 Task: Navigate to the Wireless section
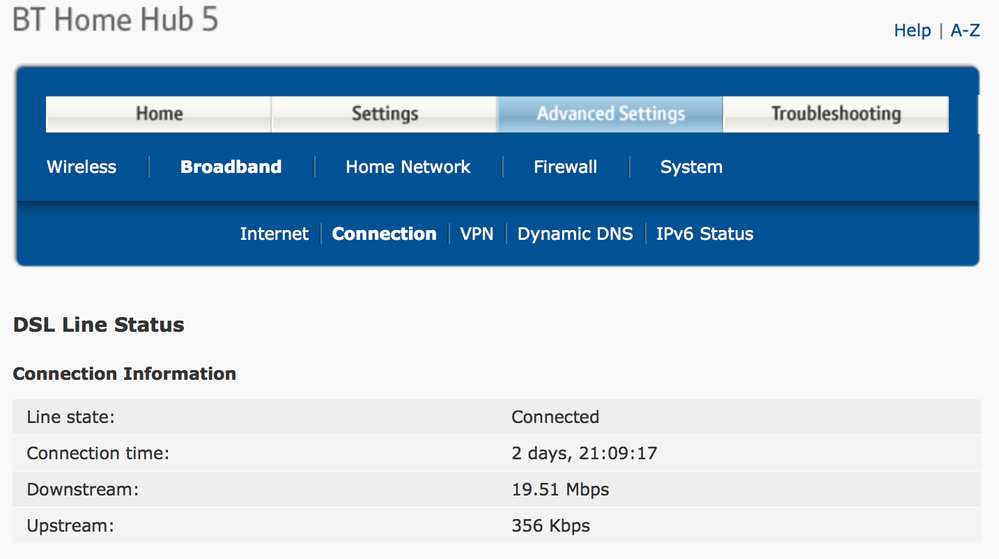click(82, 167)
